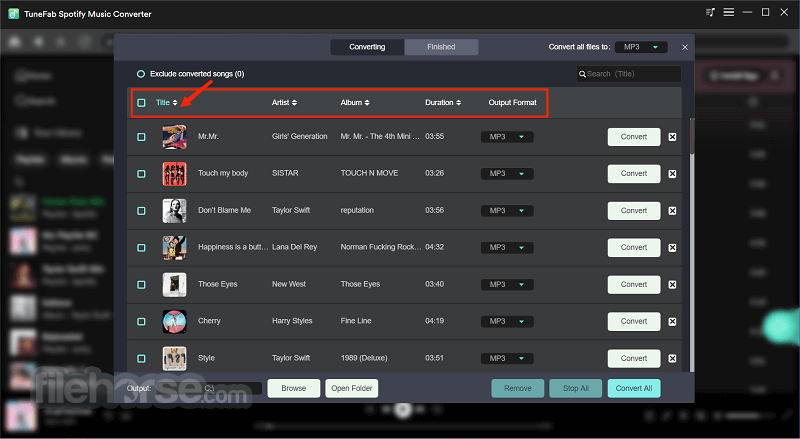Close the converting dialog panel

685,47
